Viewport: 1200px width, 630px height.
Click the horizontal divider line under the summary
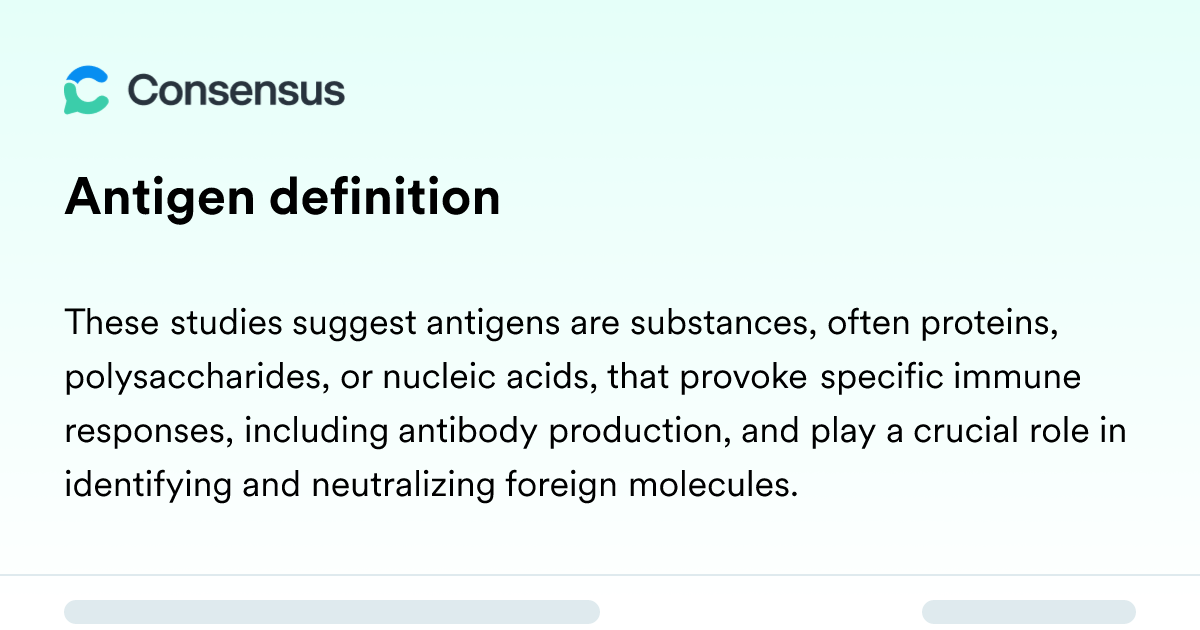tap(600, 575)
